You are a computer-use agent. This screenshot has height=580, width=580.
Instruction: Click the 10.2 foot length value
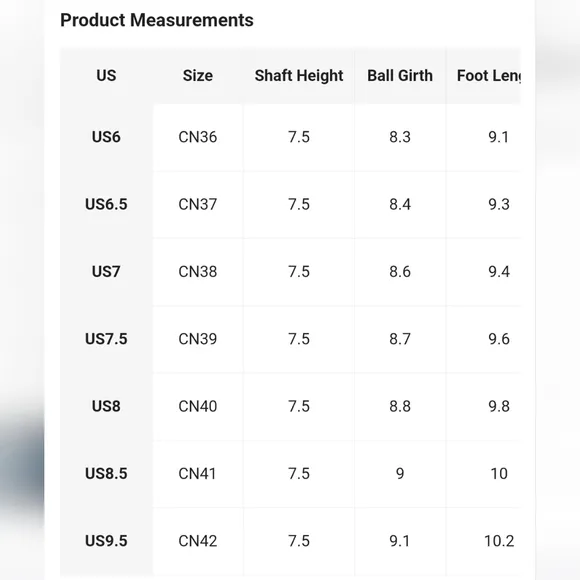[x=499, y=541]
